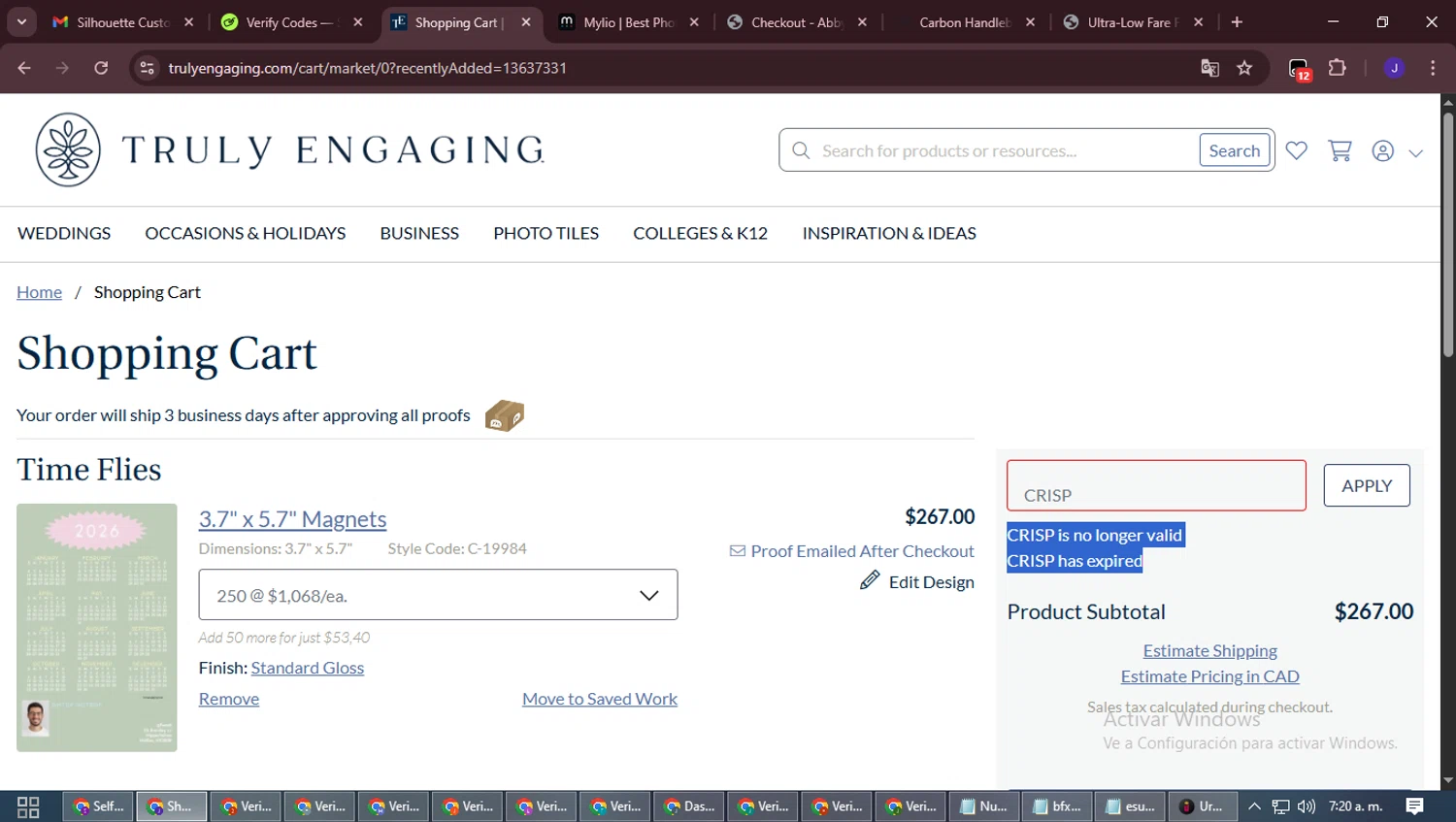Click the Search button

click(x=1235, y=150)
